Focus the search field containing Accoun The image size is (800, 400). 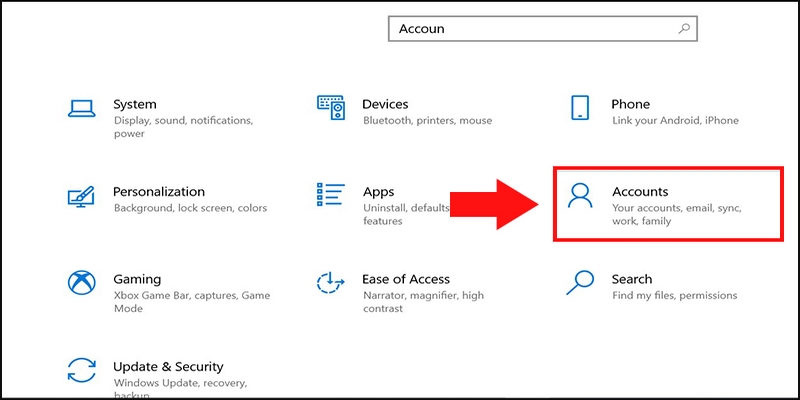point(542,29)
